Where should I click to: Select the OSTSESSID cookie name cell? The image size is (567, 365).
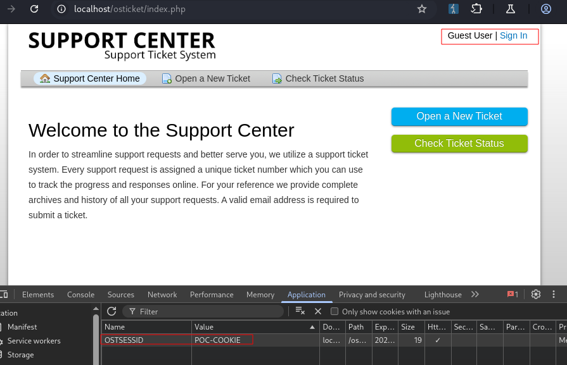(146, 340)
